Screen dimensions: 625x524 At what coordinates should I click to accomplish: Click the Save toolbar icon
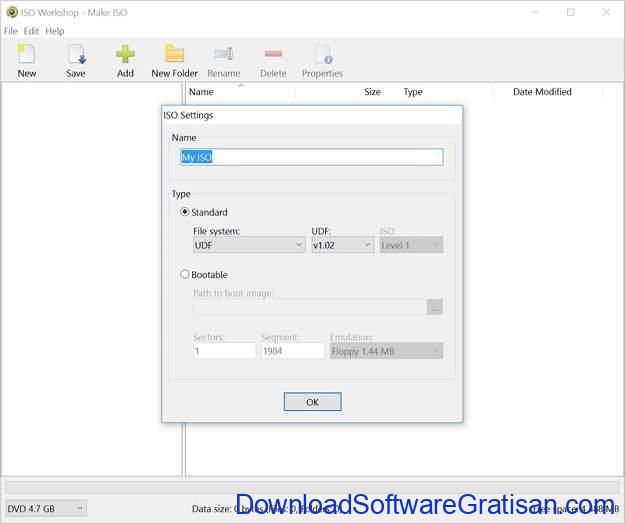coord(76,54)
